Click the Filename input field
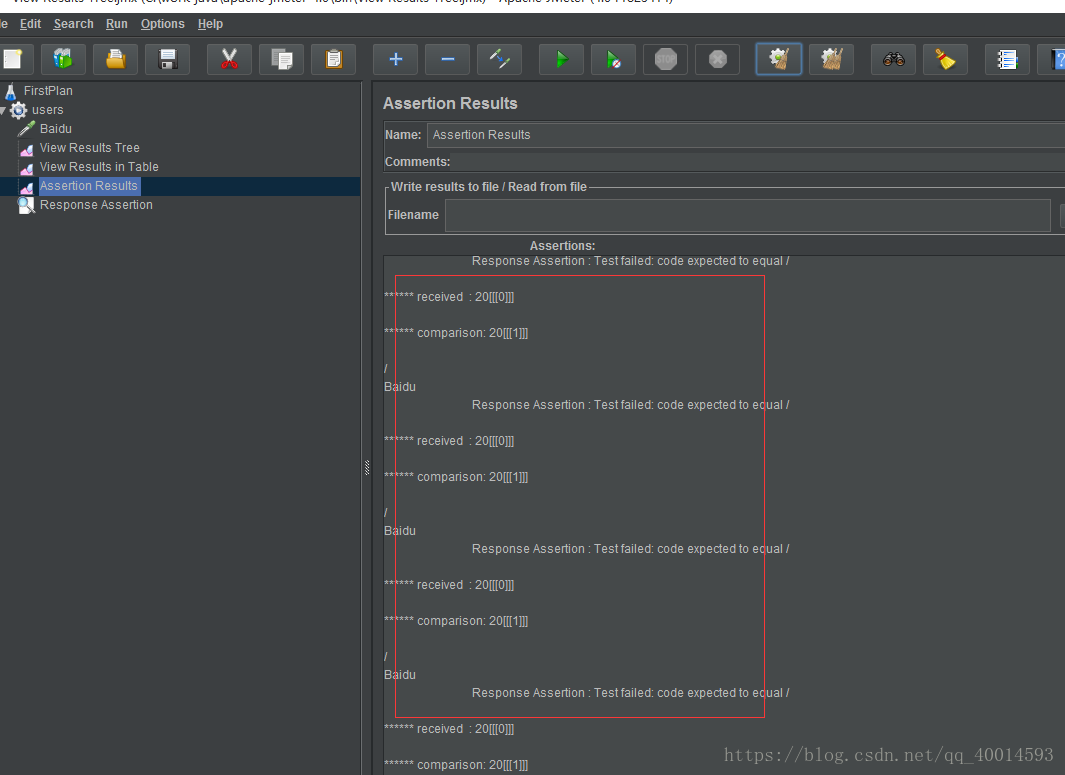Image resolution: width=1065 pixels, height=775 pixels. (x=748, y=215)
